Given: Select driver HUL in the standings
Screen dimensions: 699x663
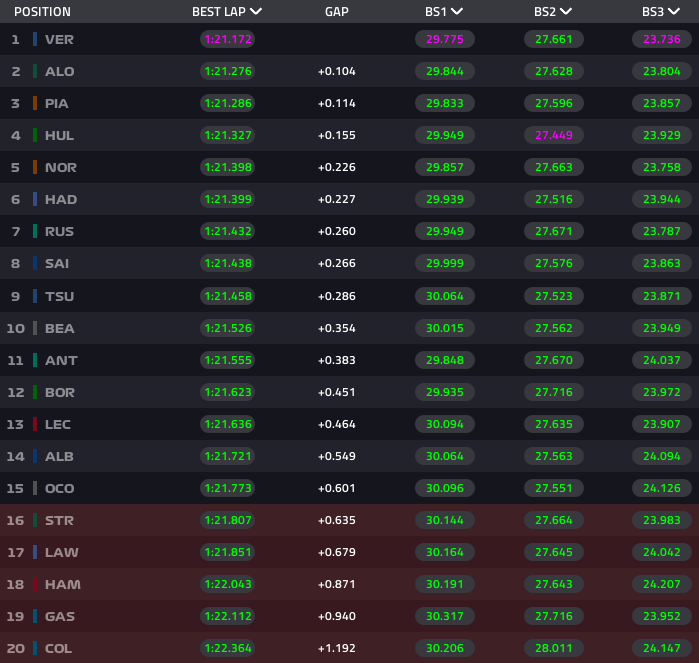Looking at the screenshot, I should pyautogui.click(x=59, y=135).
